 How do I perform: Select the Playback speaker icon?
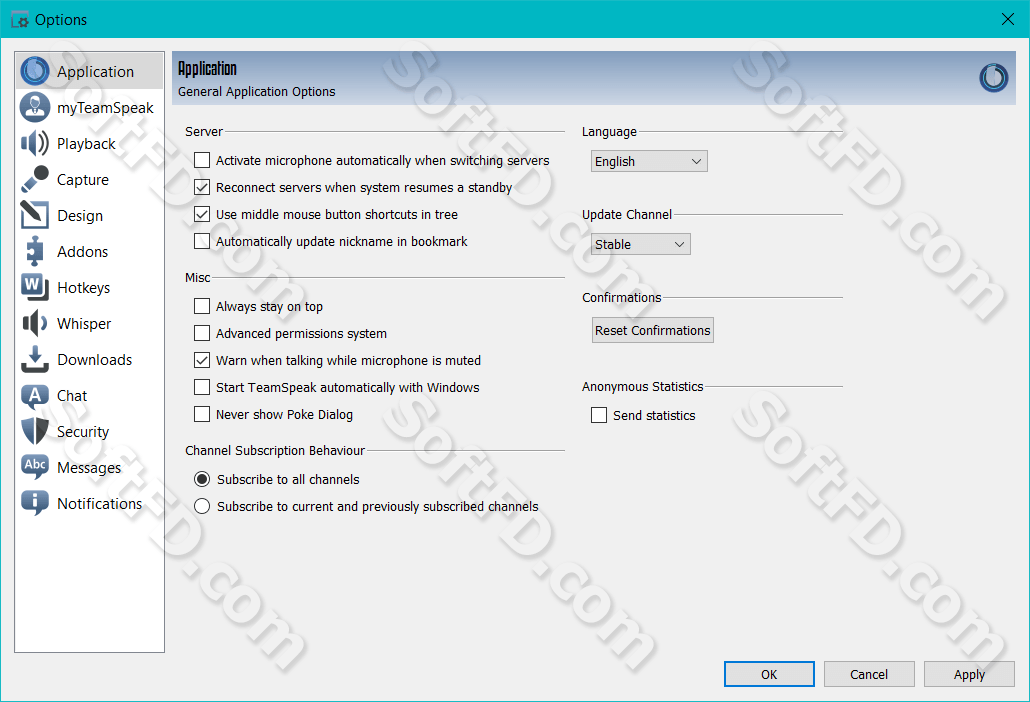[35, 143]
